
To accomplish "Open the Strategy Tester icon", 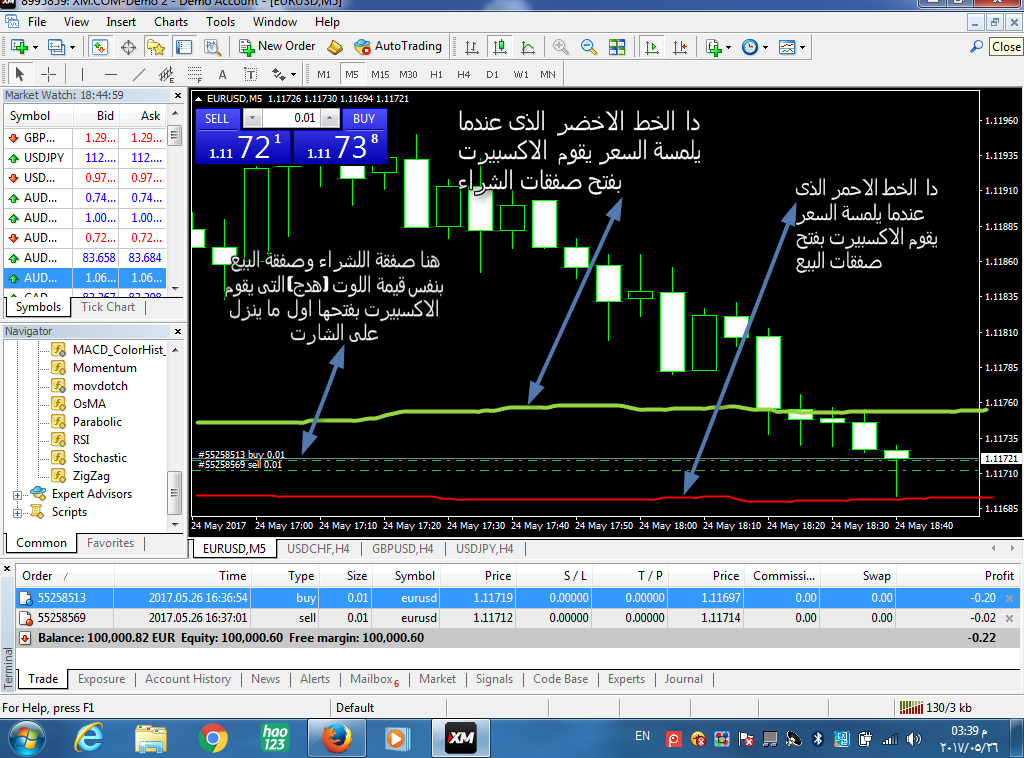I will click(x=212, y=47).
